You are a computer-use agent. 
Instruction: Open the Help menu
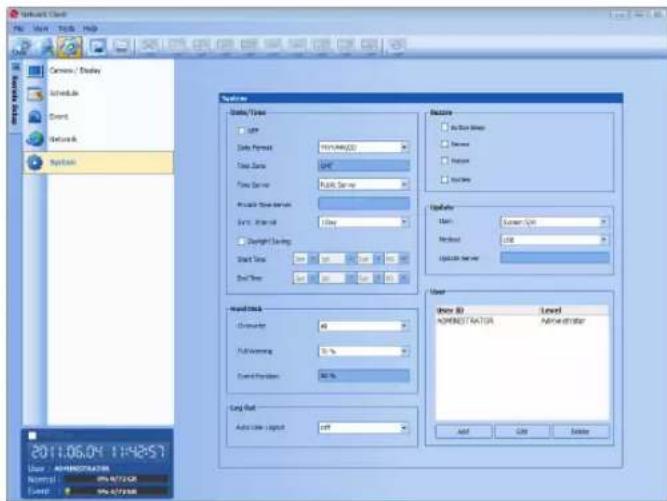pos(90,28)
